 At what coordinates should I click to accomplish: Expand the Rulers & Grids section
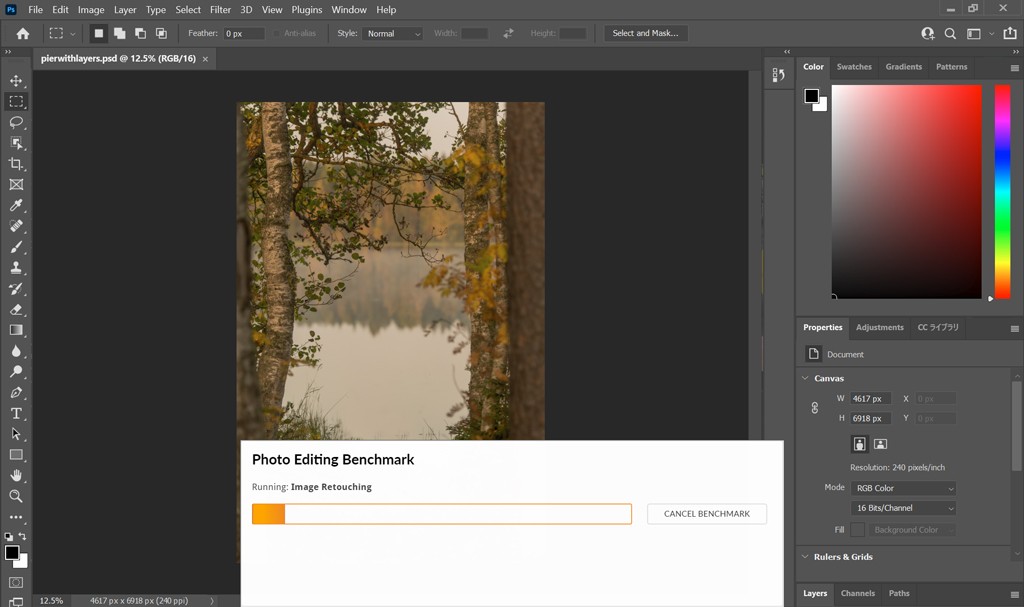842,557
